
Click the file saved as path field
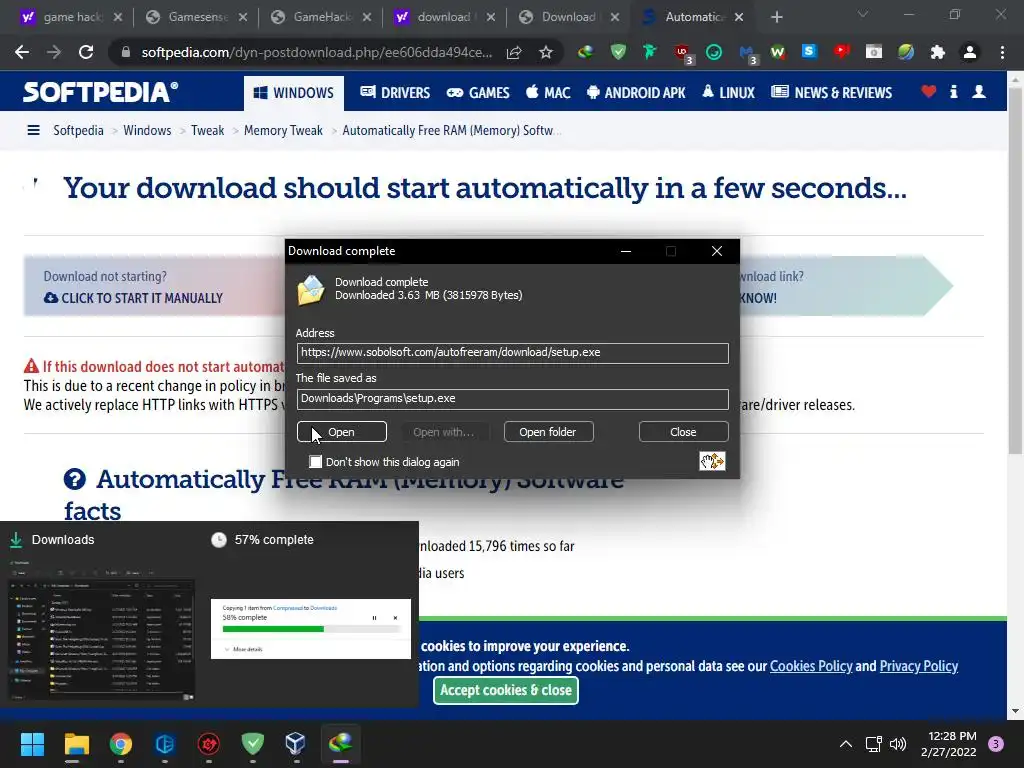click(512, 399)
